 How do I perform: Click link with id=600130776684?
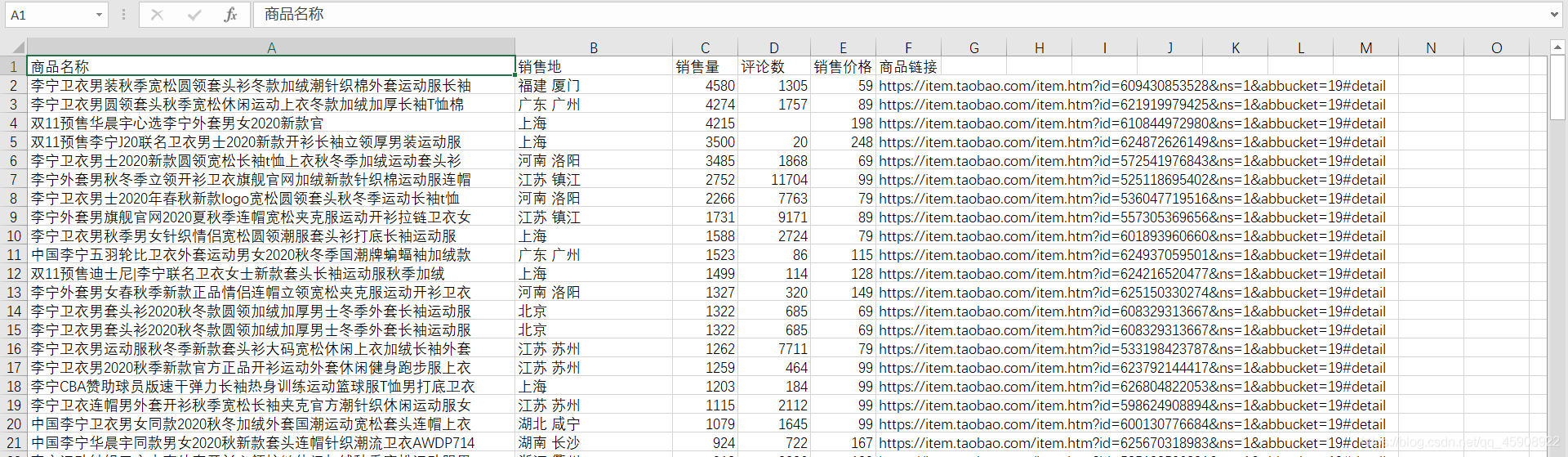pyautogui.click(x=1132, y=423)
